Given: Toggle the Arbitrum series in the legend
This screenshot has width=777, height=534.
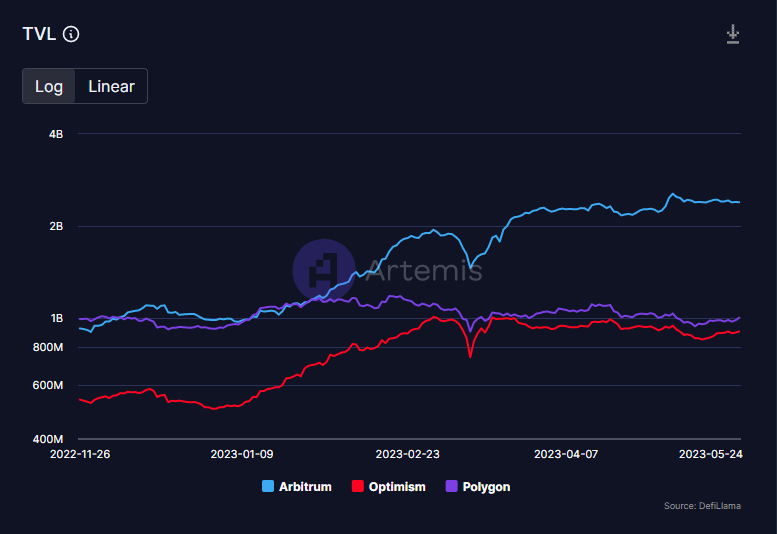Looking at the screenshot, I should (x=297, y=486).
